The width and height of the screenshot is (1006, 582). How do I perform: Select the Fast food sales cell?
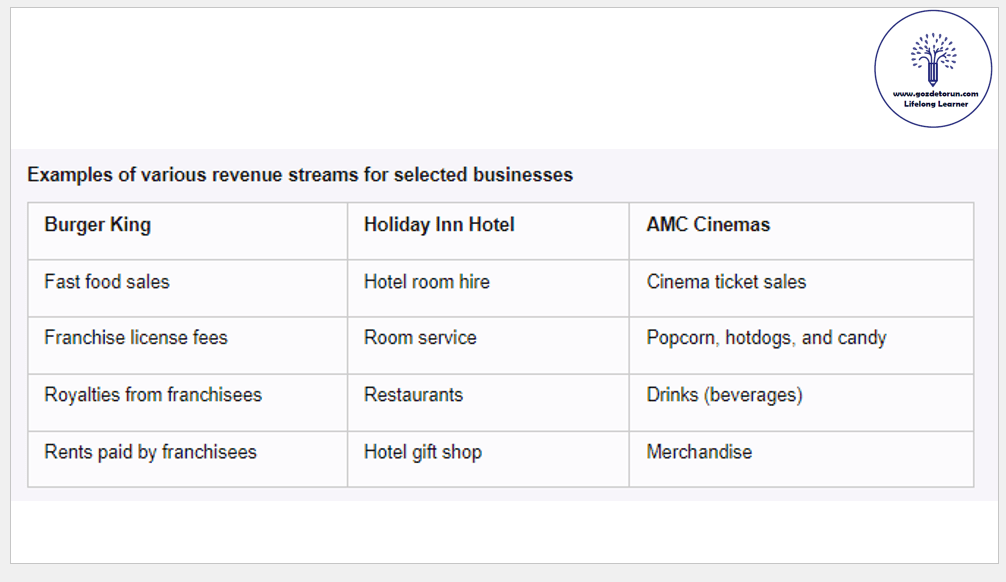107,282
